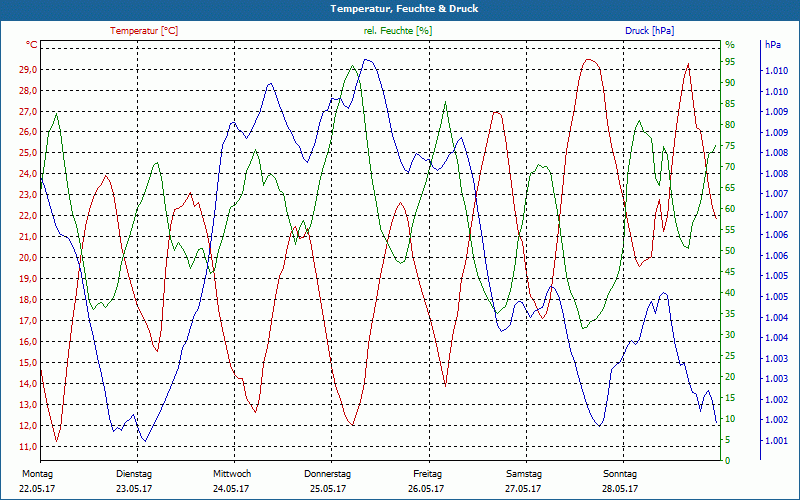
Task: Click the date '24.05.17'
Action: pos(231,488)
